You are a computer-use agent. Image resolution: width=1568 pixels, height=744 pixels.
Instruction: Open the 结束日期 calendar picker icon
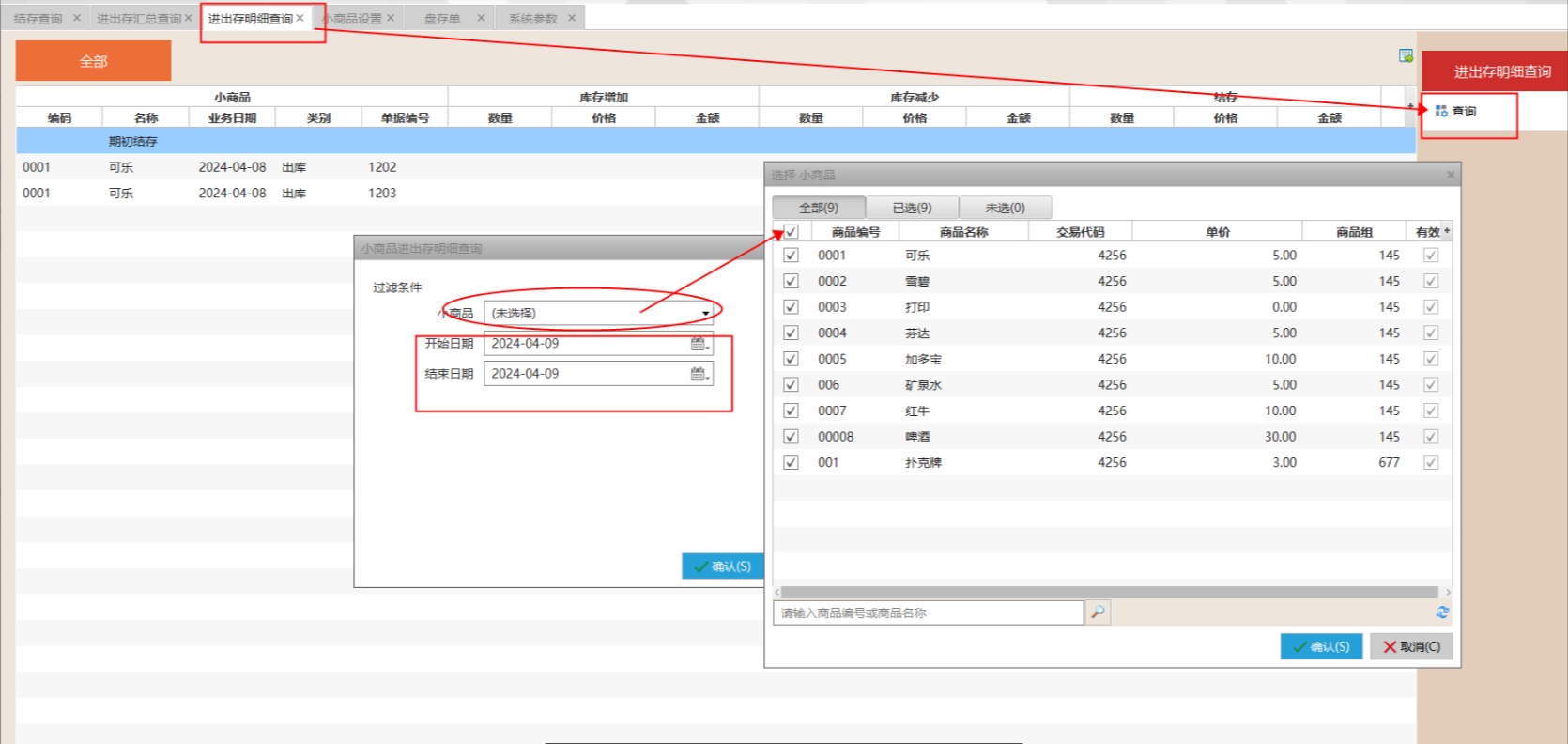(699, 374)
